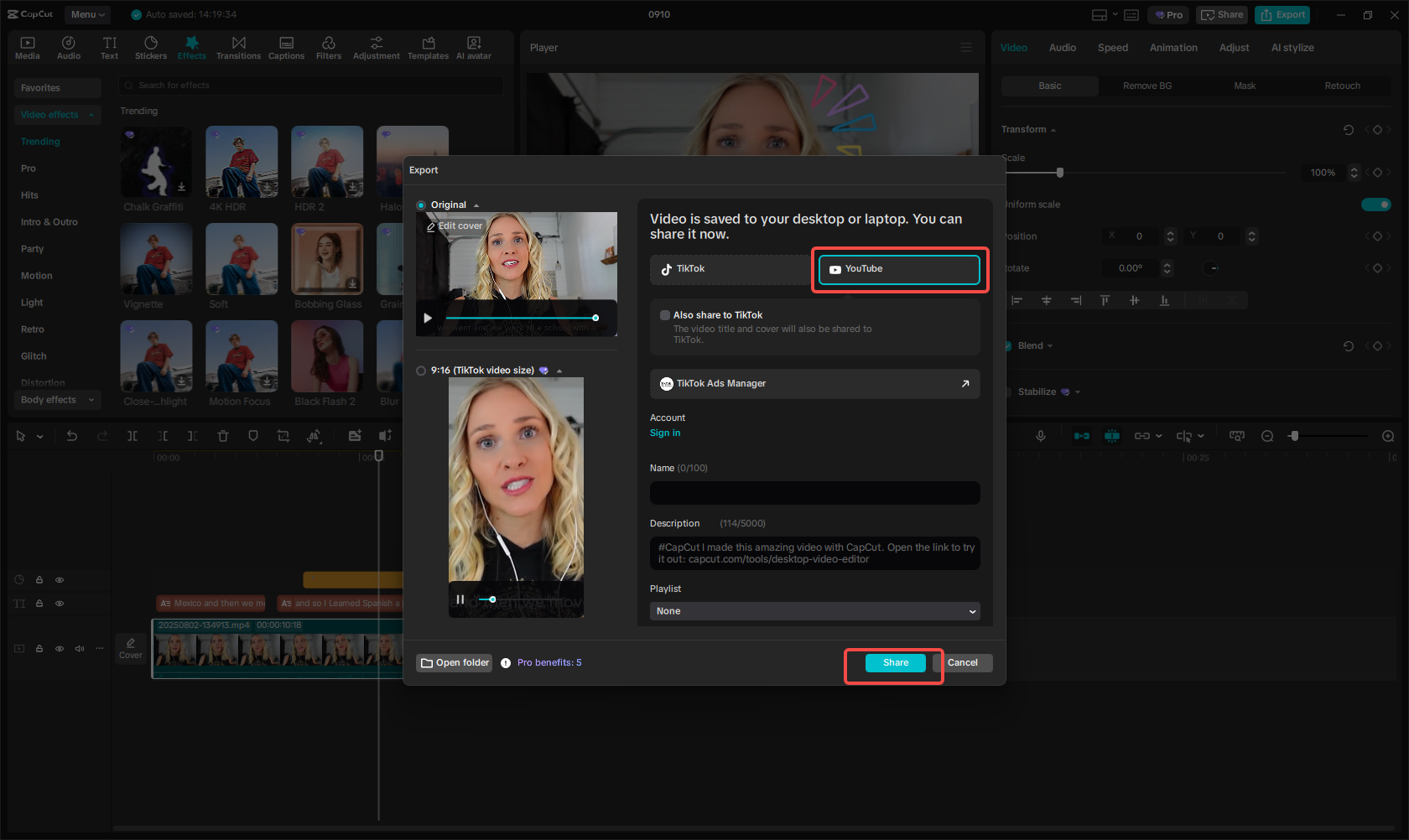Select the Captions tool
1409x840 pixels.
[x=286, y=46]
